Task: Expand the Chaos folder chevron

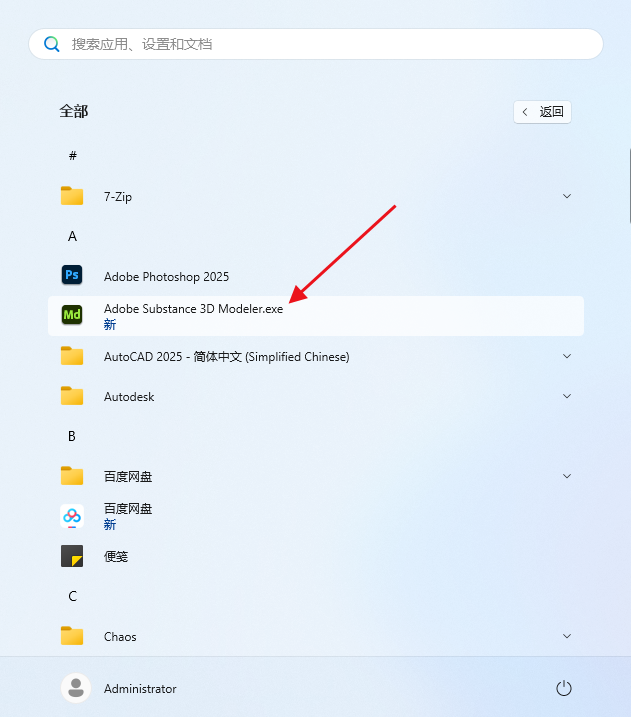Action: (x=567, y=636)
